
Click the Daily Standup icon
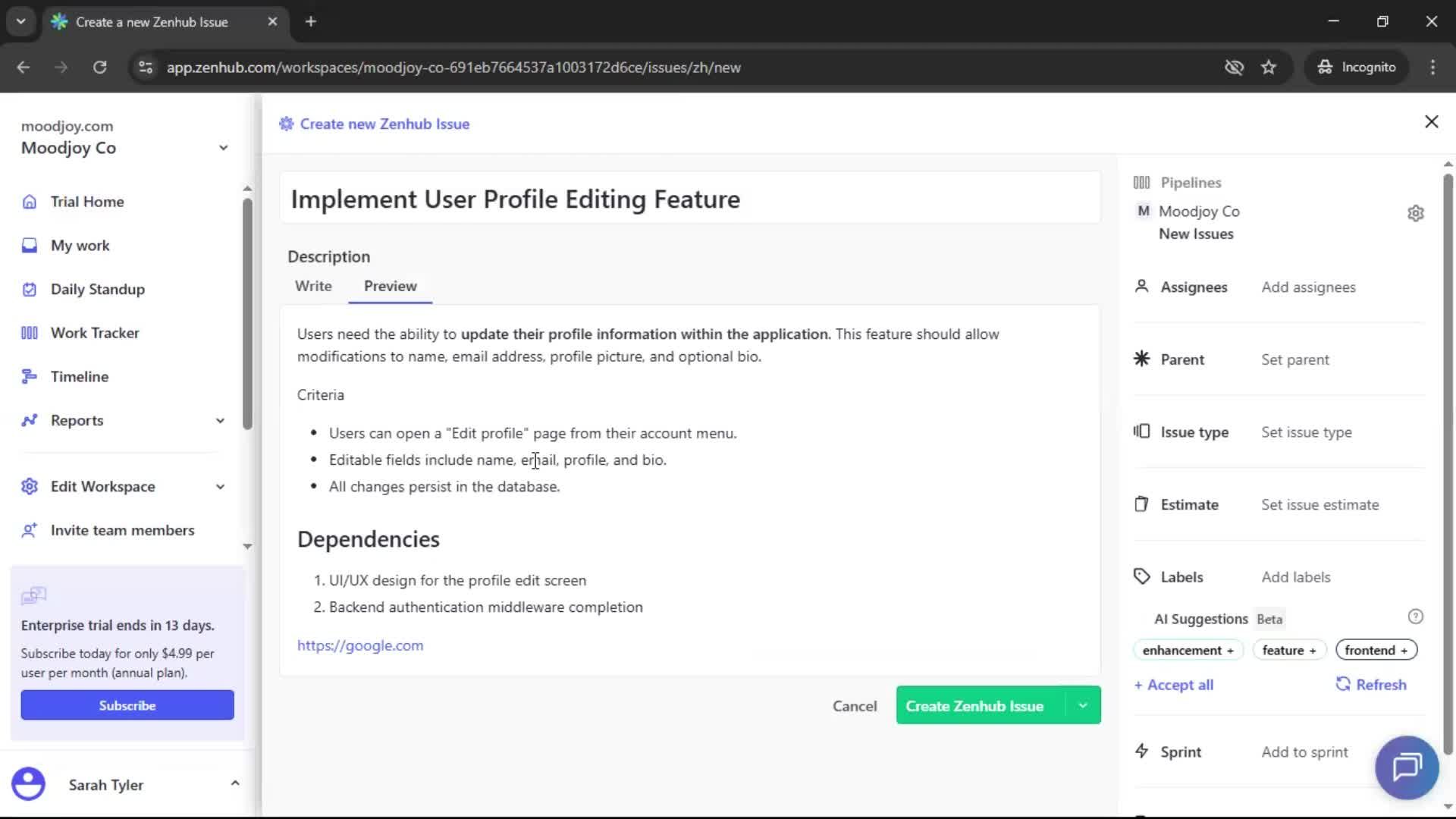[x=29, y=289]
